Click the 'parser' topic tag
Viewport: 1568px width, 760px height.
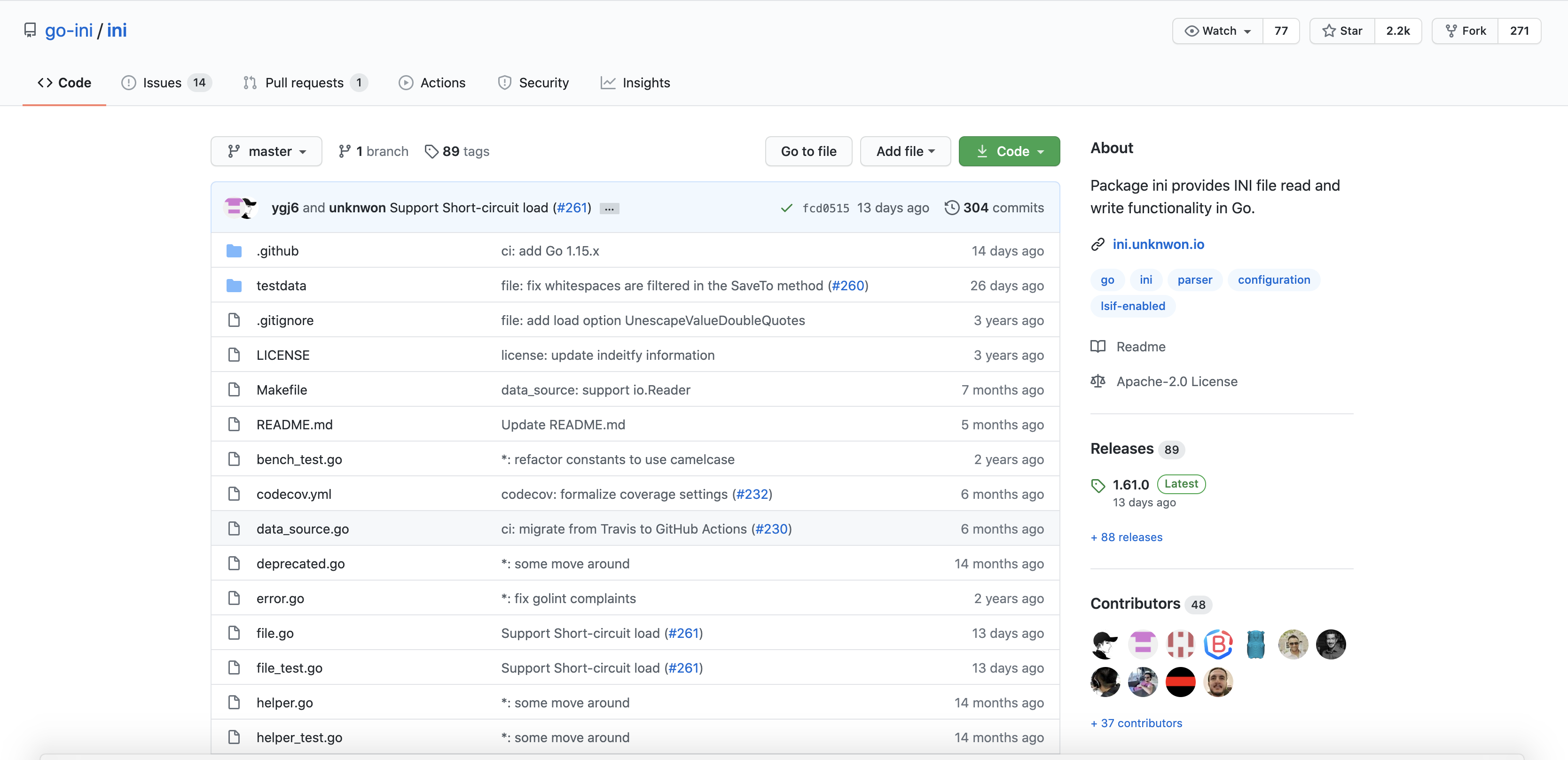click(1195, 280)
